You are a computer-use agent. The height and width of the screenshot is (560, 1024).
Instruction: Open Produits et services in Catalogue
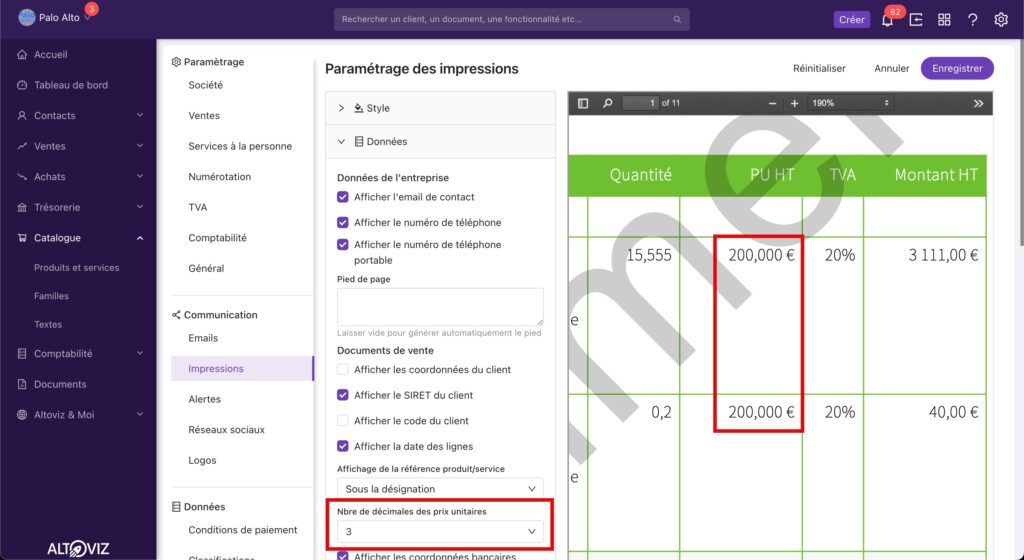pos(76,268)
